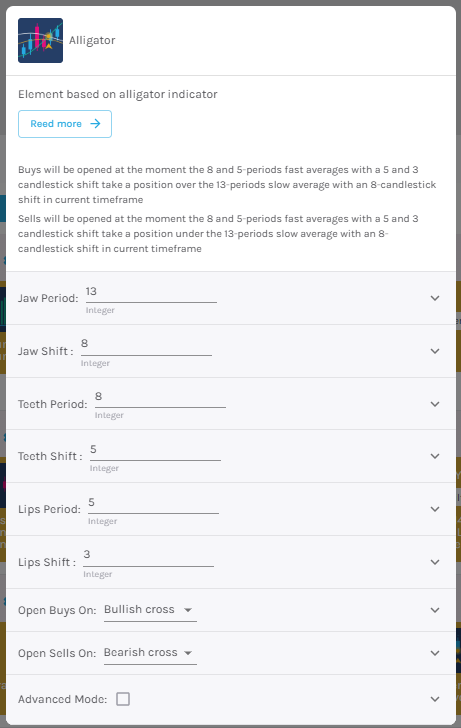Click the Alligator candlestick chart icon

[x=40, y=40]
